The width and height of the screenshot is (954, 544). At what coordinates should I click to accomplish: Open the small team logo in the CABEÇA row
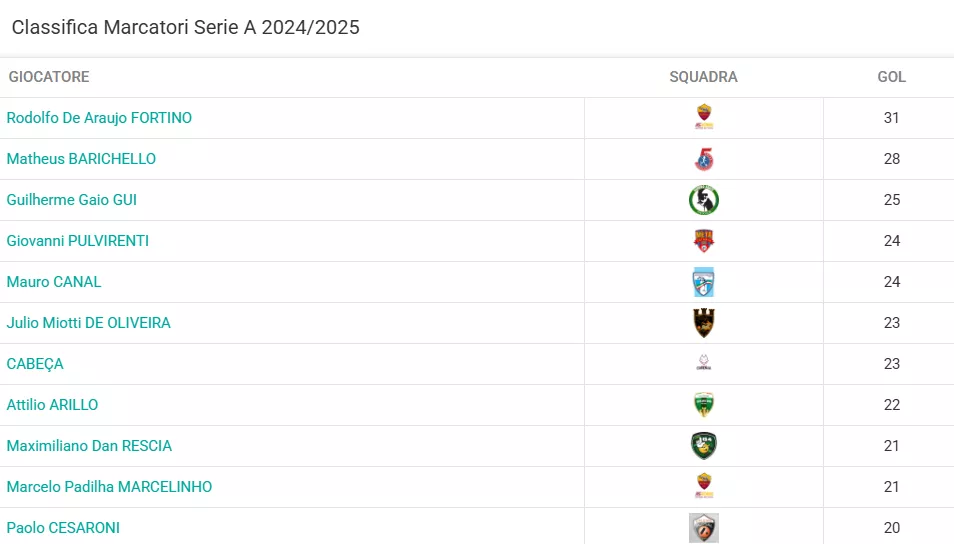[704, 363]
